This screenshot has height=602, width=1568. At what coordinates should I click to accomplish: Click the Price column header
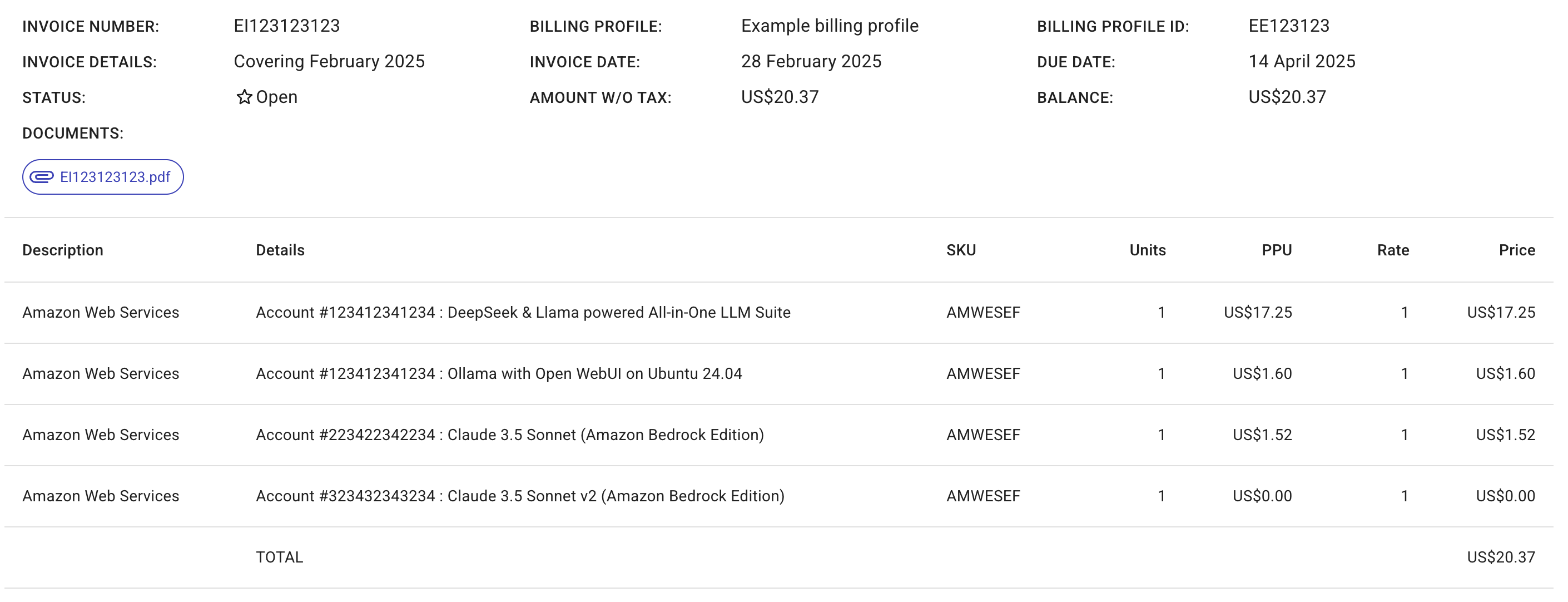(x=1518, y=250)
